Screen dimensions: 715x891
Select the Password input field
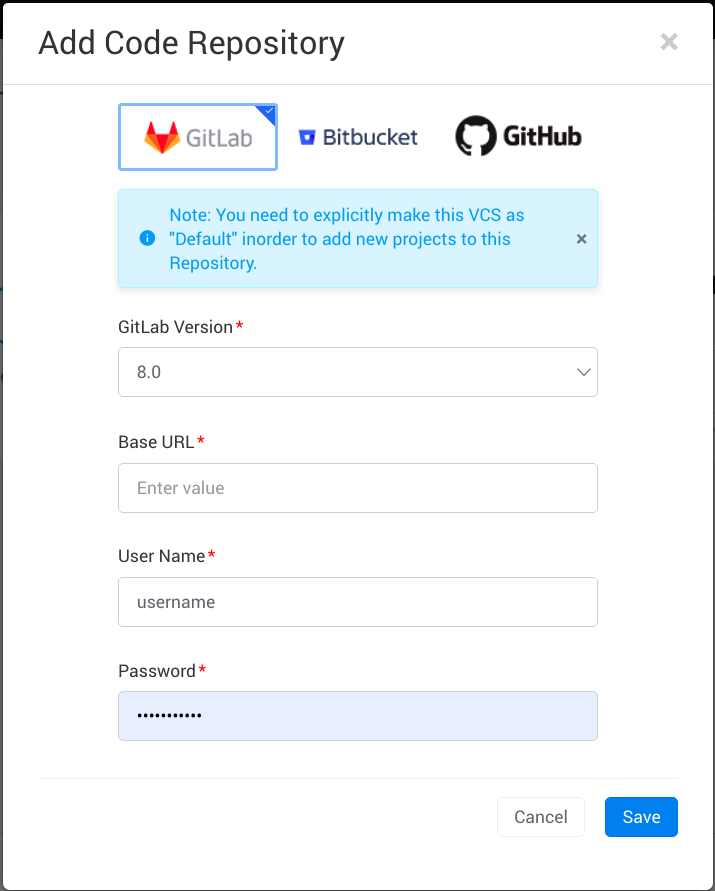pyautogui.click(x=357, y=716)
